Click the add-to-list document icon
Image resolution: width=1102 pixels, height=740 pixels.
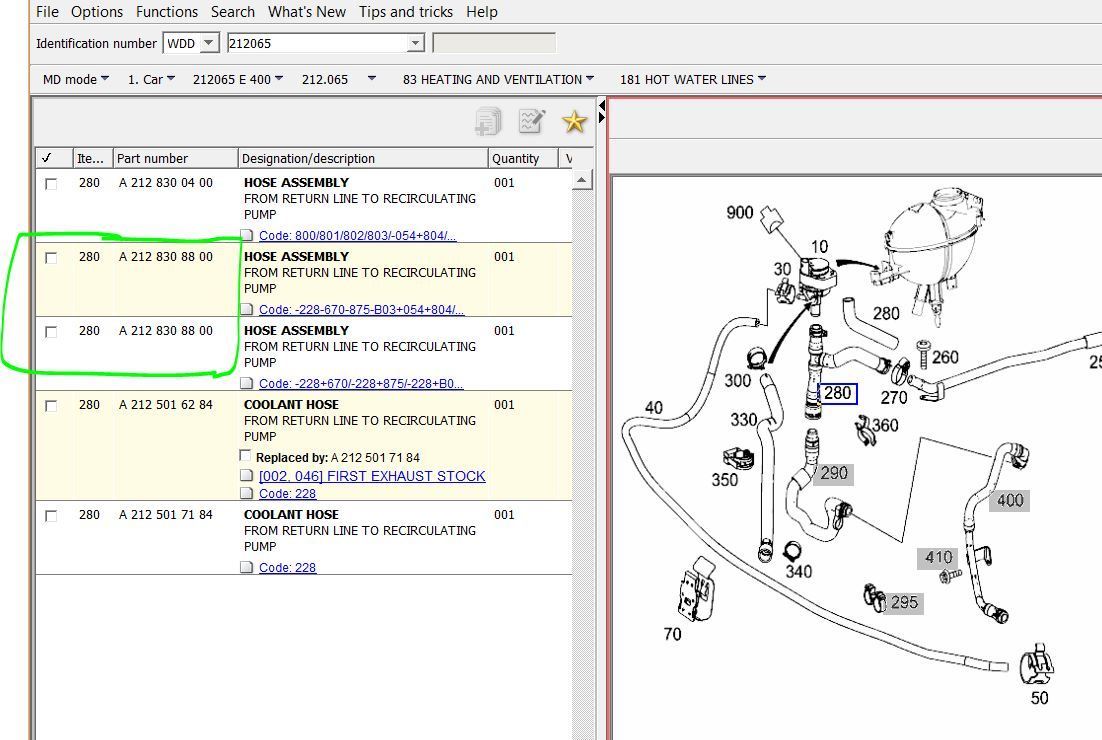click(488, 122)
